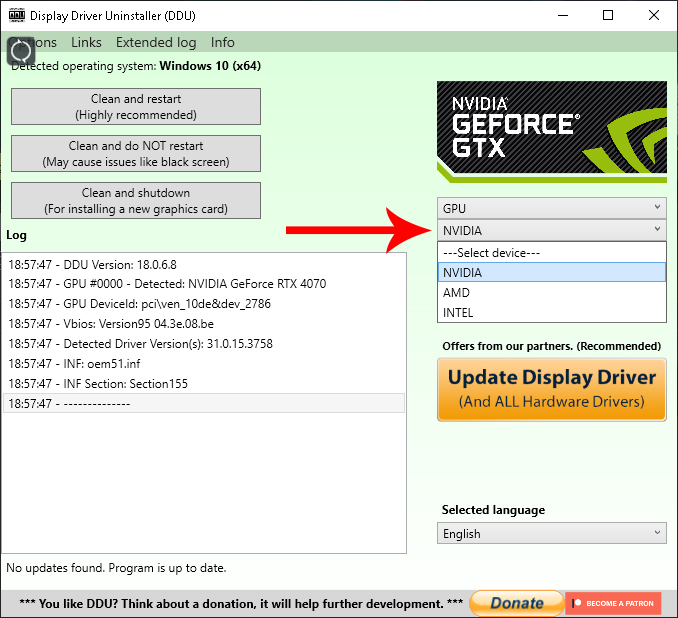The image size is (678, 618).
Task: Open the English language dropdown
Action: (x=552, y=534)
